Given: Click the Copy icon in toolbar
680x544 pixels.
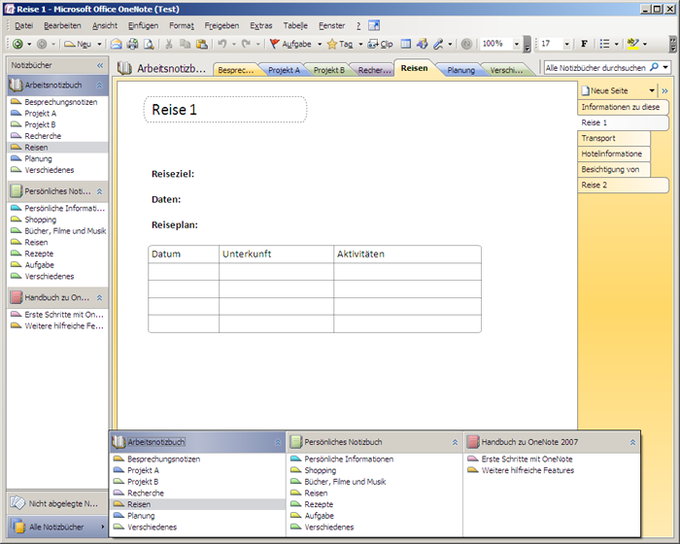Looking at the screenshot, I should 185,44.
